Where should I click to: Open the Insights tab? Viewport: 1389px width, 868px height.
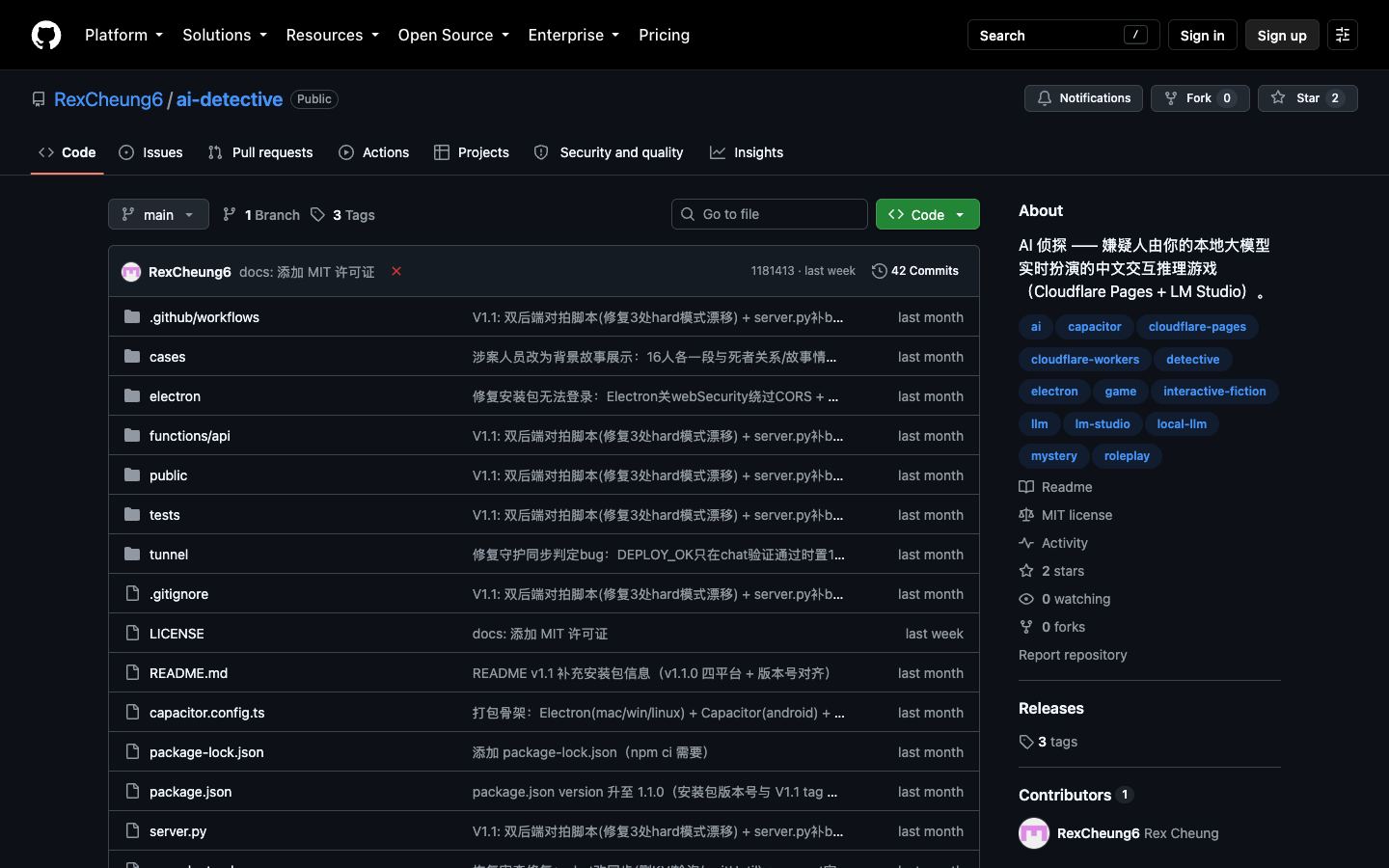pyautogui.click(x=747, y=152)
